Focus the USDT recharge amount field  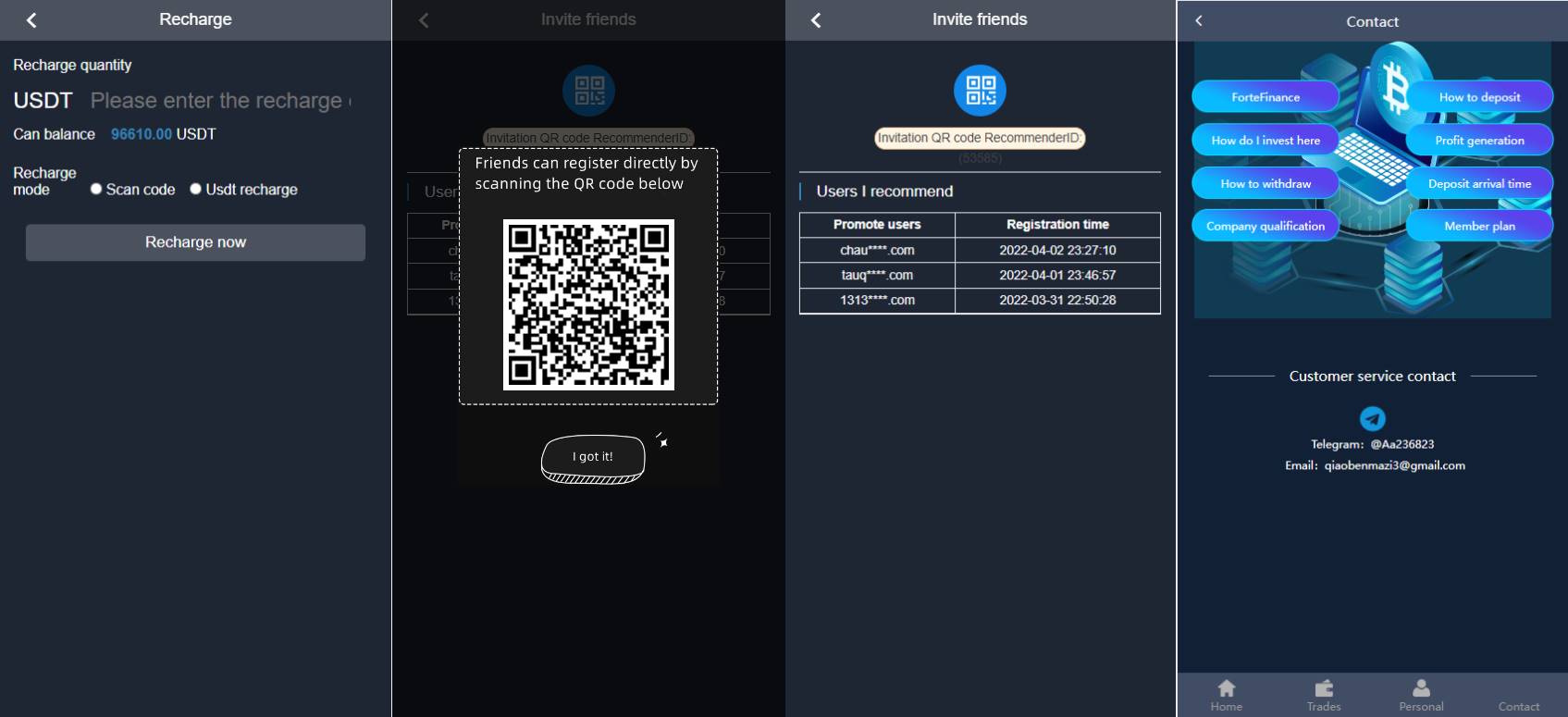(220, 101)
